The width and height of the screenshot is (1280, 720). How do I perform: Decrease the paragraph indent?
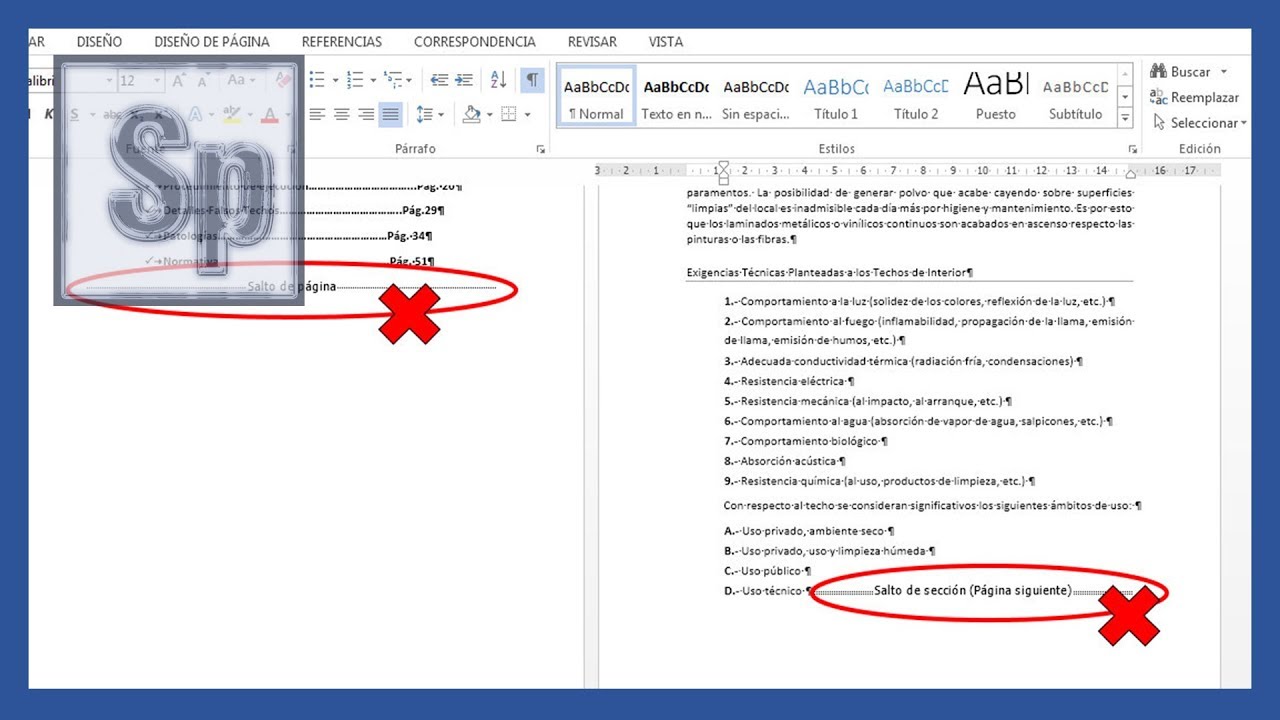coord(439,80)
